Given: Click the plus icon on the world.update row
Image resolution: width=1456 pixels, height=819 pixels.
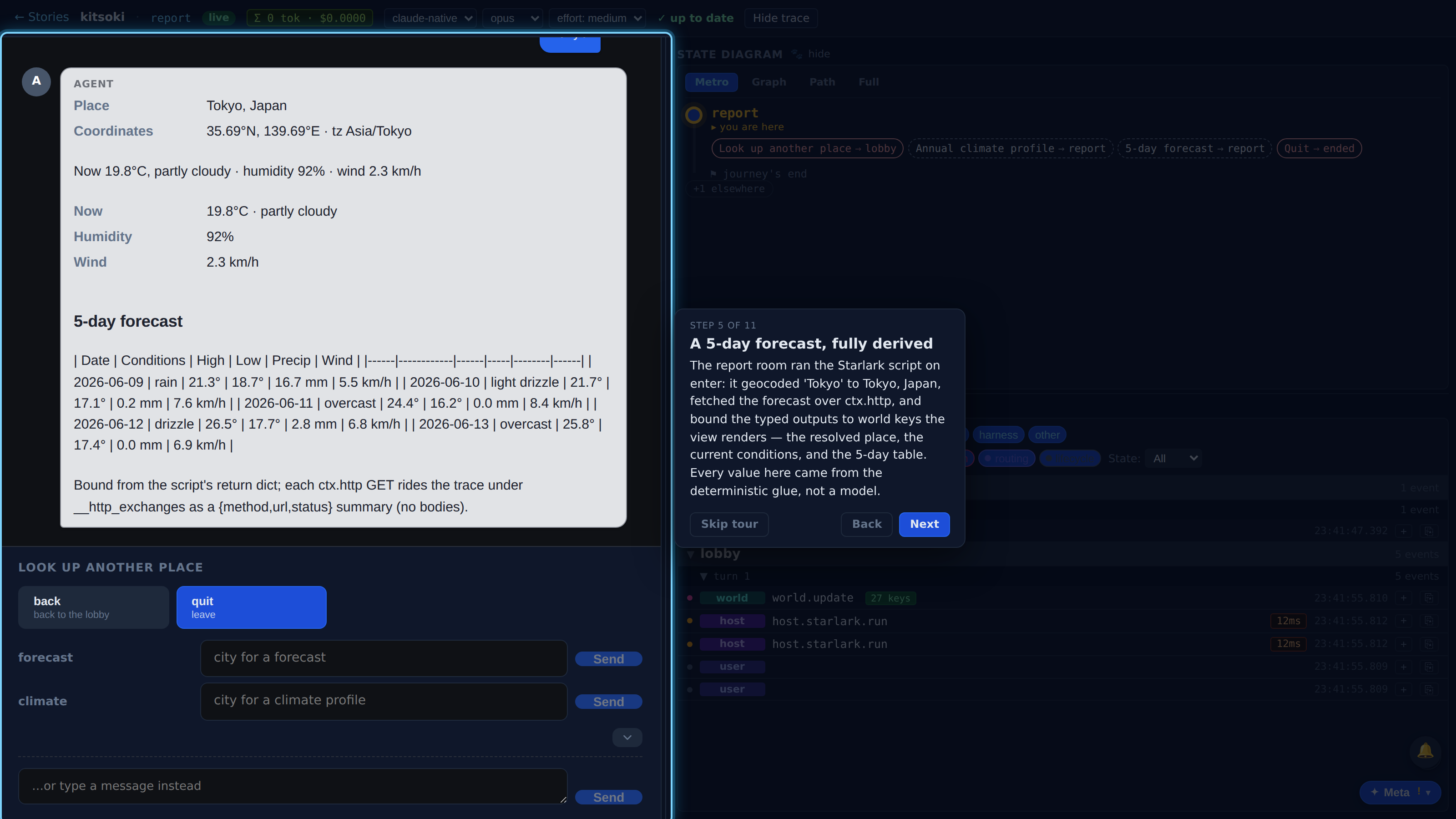Looking at the screenshot, I should [x=1403, y=598].
